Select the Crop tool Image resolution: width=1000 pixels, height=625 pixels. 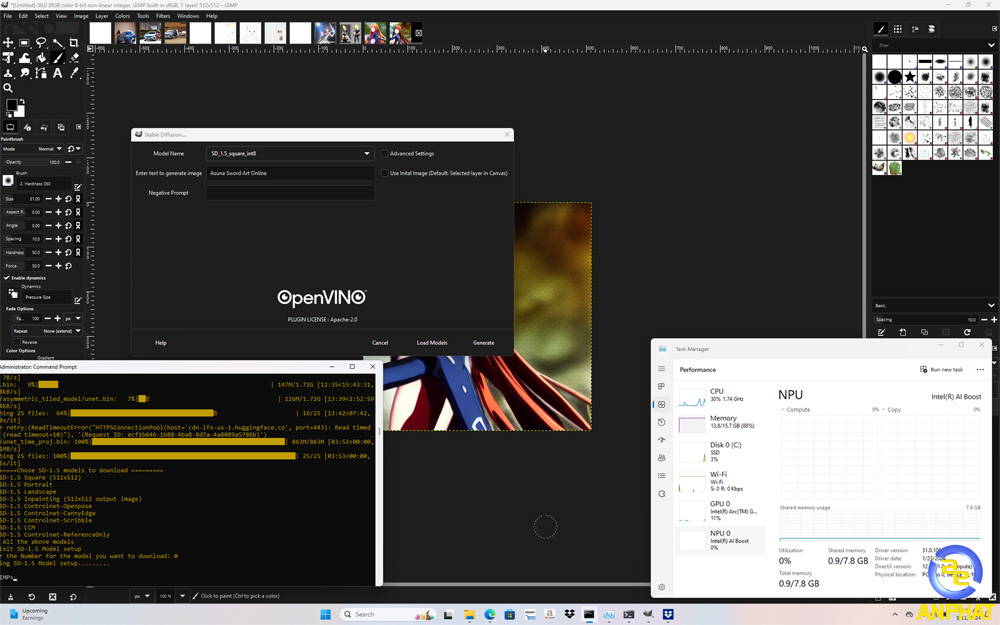click(74, 43)
